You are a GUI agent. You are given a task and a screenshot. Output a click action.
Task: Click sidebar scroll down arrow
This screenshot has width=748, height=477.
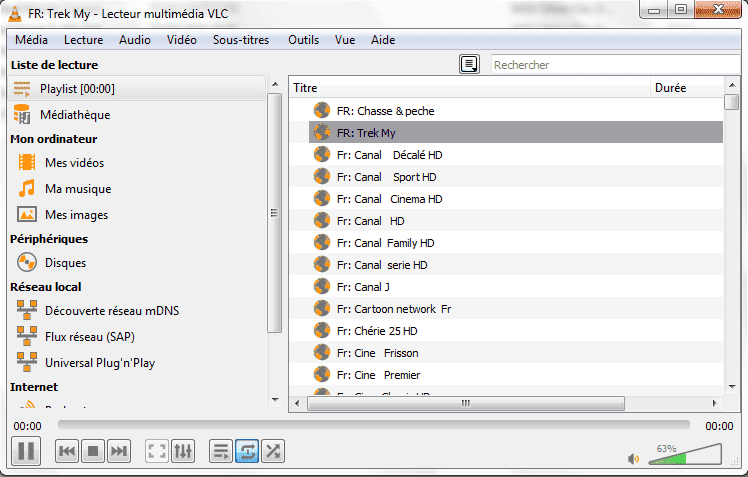point(275,400)
